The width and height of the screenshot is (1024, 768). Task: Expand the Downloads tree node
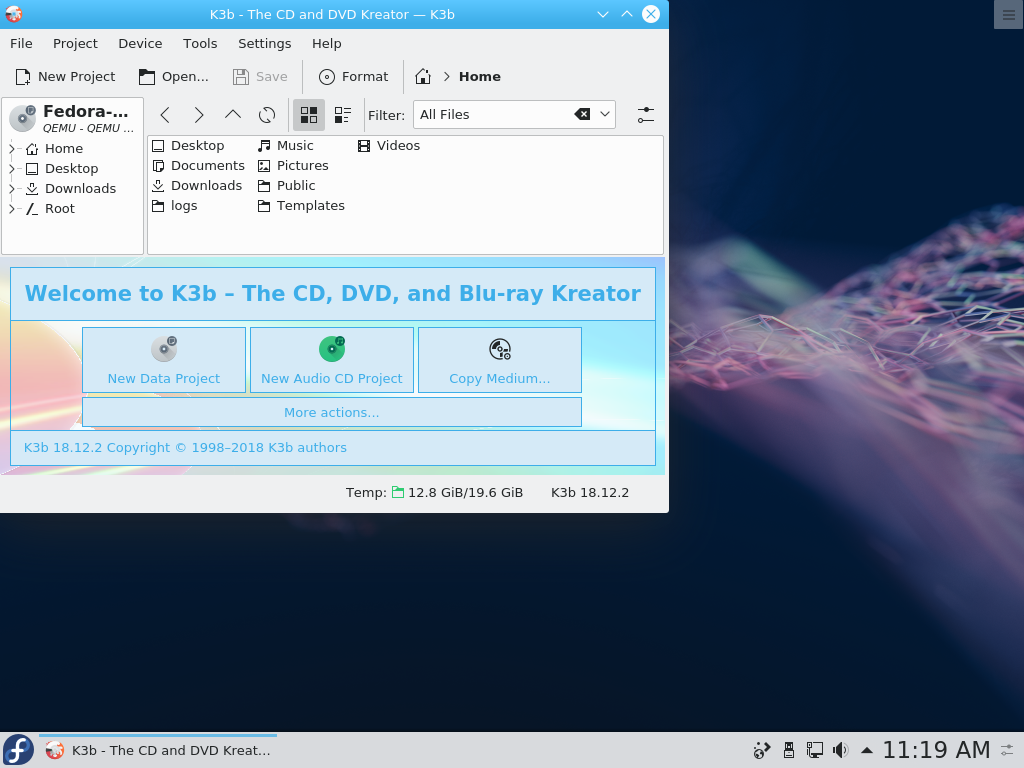tap(12, 189)
